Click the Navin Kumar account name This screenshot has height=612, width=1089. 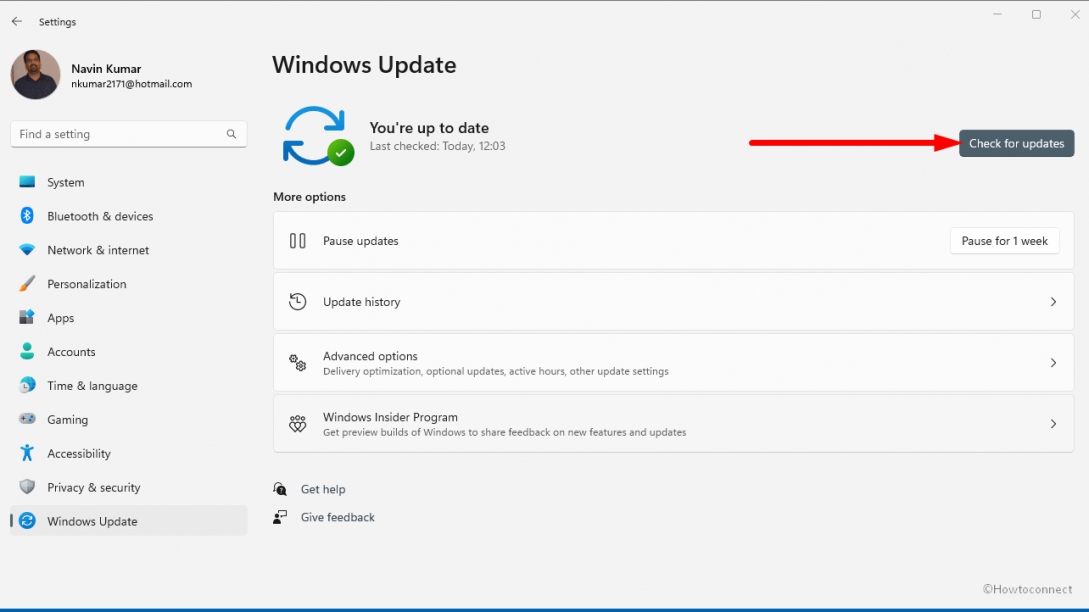106,69
